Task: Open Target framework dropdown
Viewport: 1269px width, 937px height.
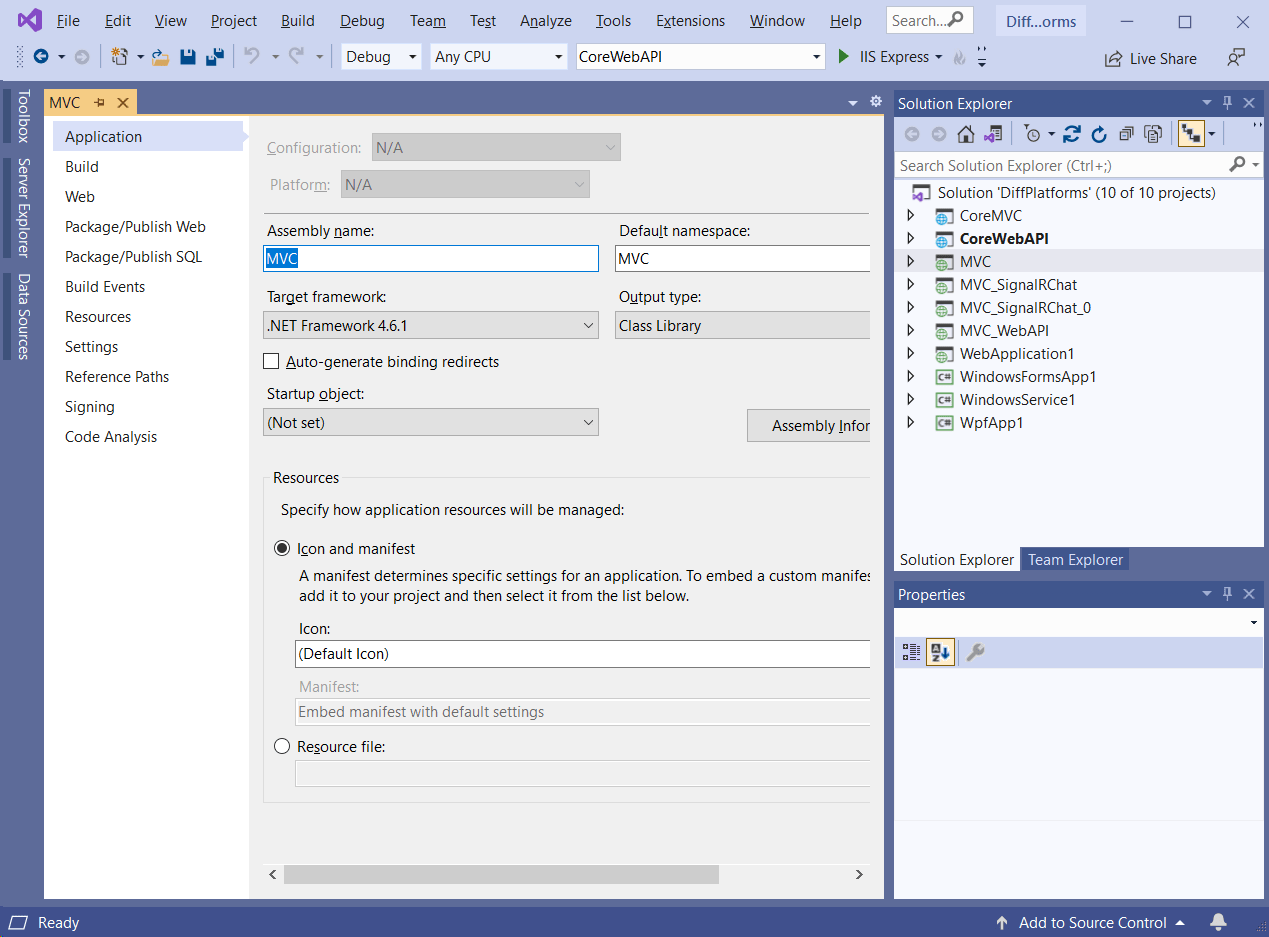Action: [x=431, y=325]
